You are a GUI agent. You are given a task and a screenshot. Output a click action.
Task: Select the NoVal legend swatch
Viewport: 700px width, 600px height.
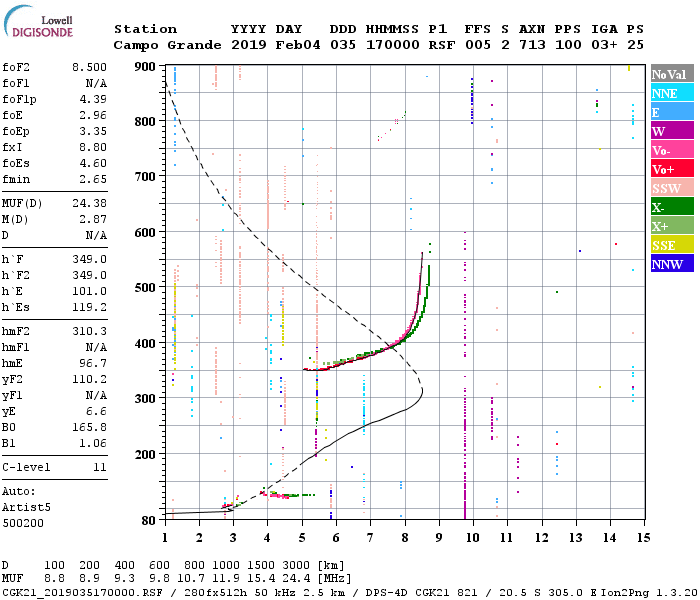tap(672, 74)
